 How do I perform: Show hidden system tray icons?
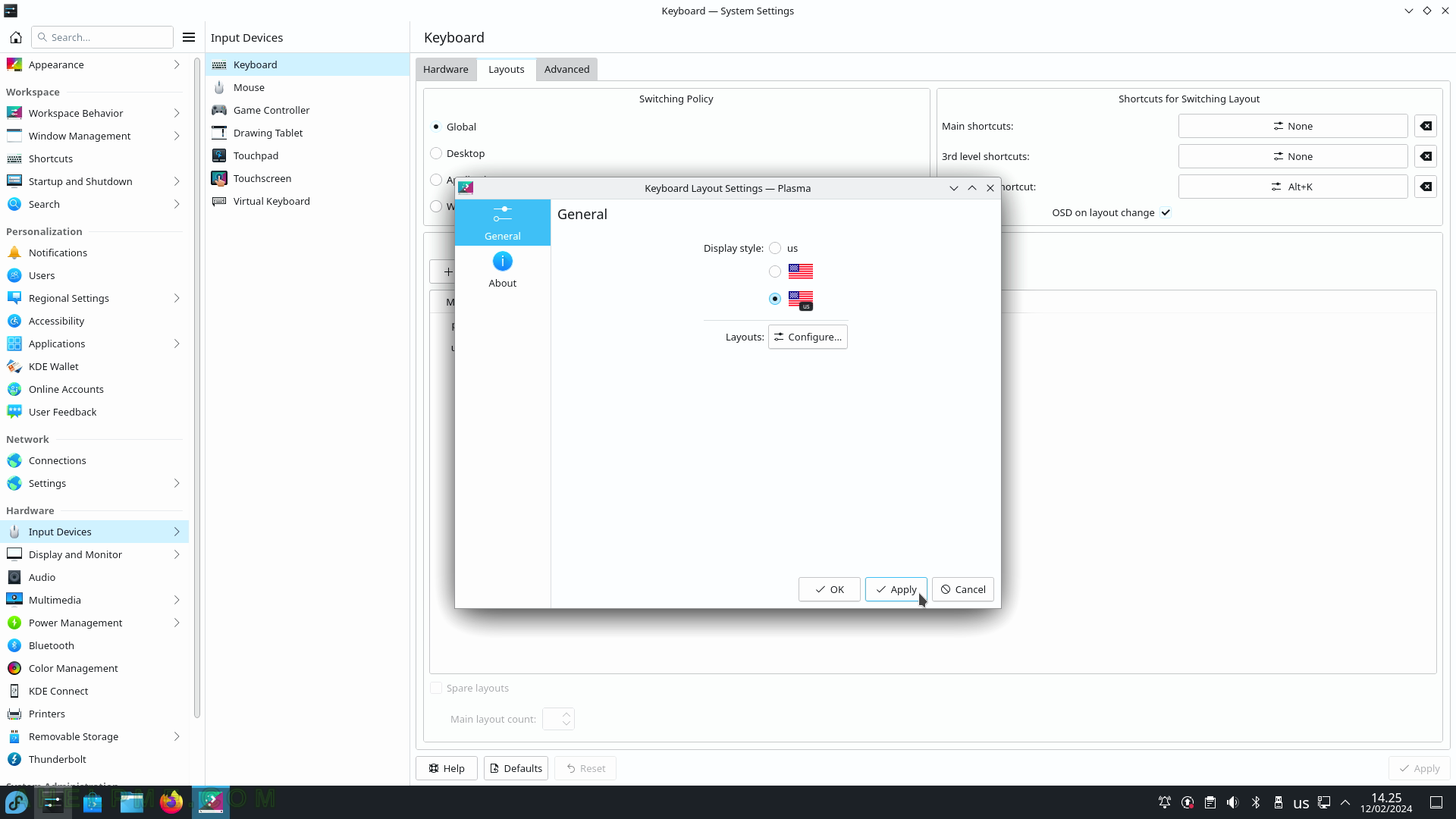click(x=1345, y=802)
